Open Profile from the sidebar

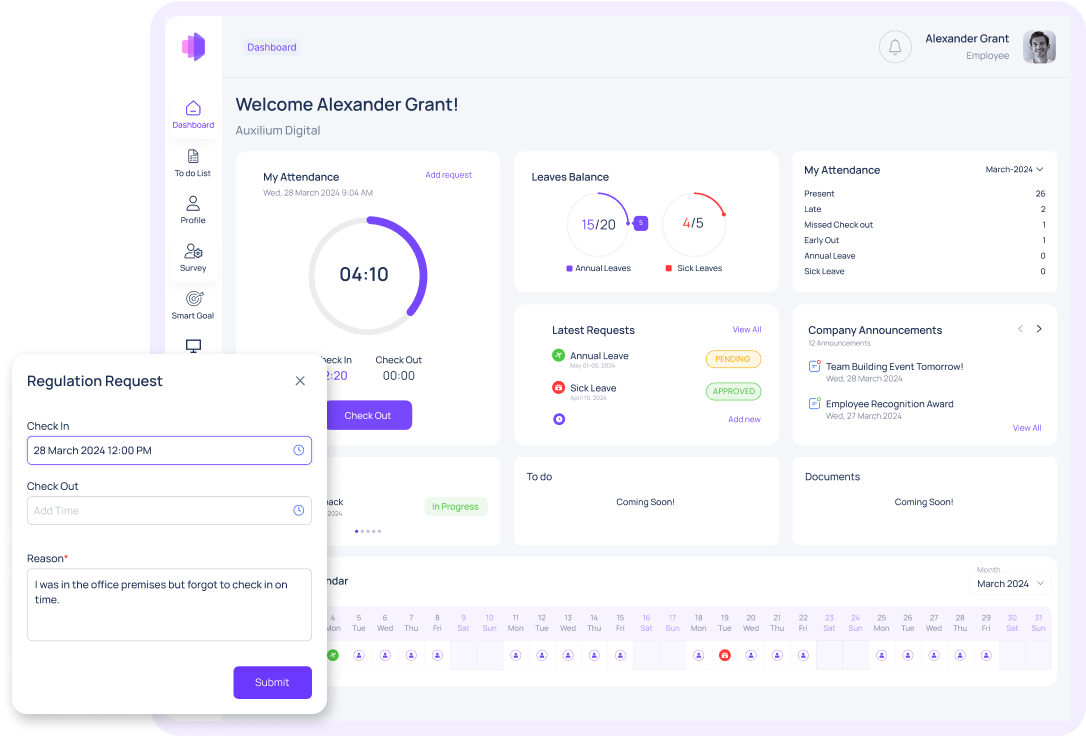[x=193, y=210]
